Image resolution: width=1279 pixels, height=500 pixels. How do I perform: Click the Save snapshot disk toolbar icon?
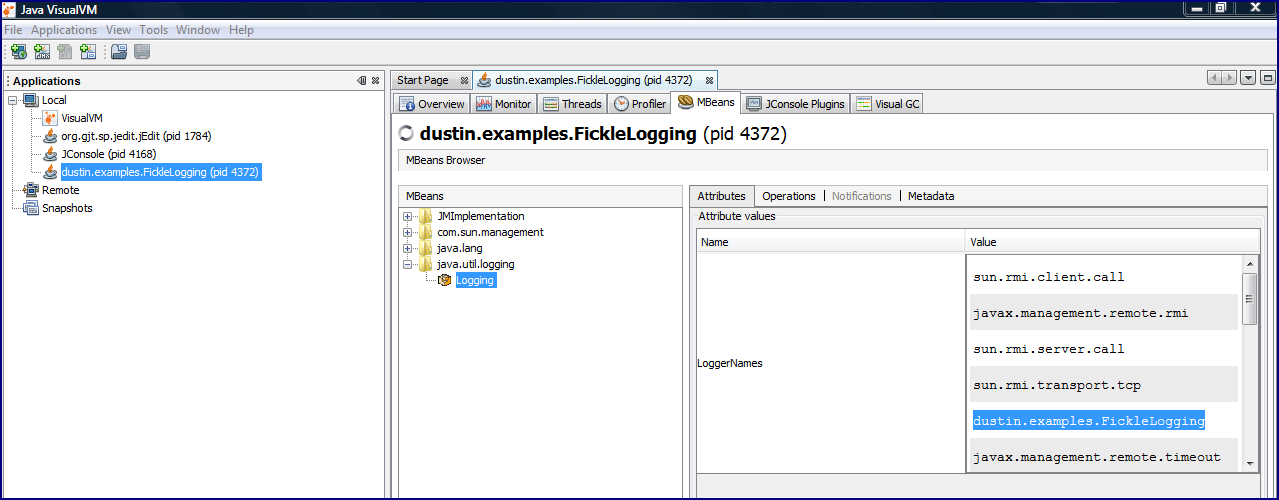142,51
